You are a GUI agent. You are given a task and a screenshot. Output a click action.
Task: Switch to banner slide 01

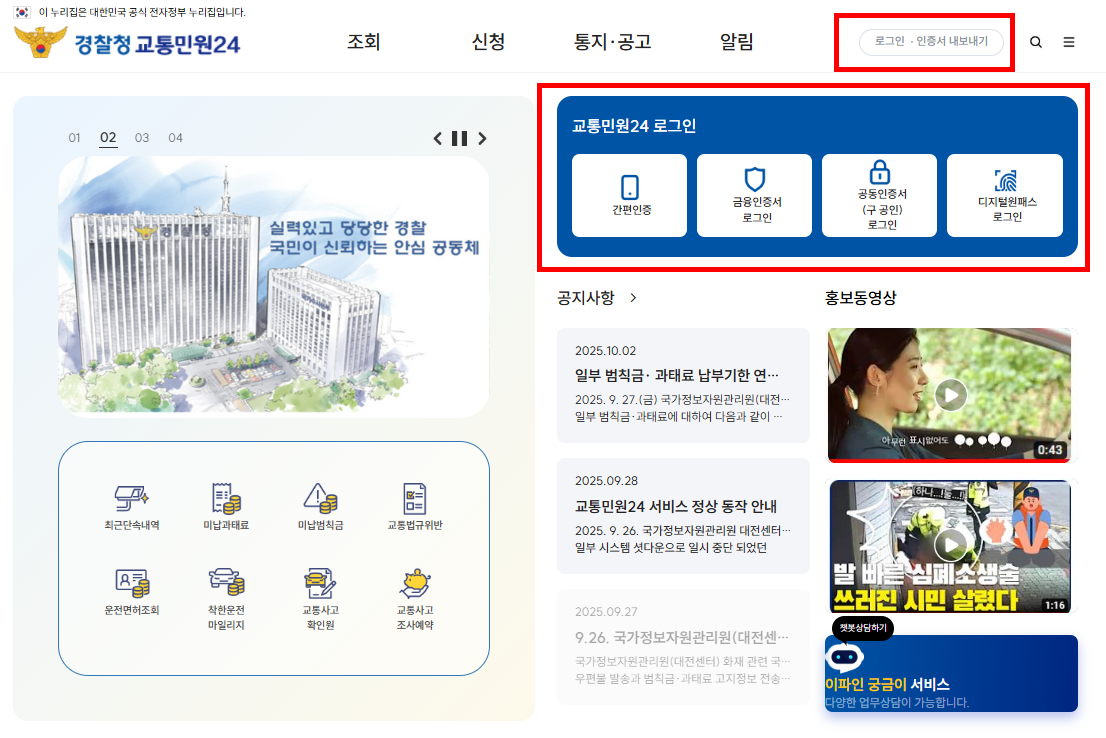point(74,138)
